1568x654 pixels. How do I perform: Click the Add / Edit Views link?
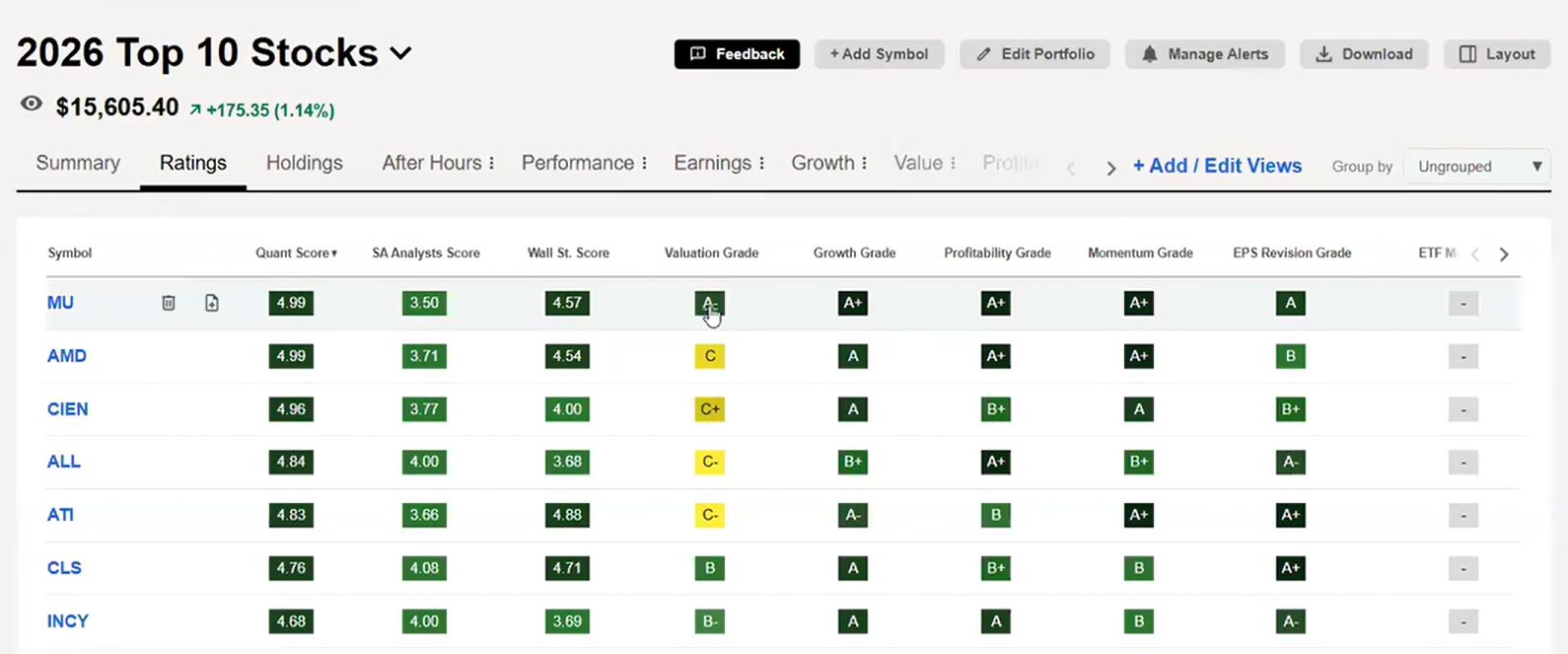click(x=1217, y=166)
